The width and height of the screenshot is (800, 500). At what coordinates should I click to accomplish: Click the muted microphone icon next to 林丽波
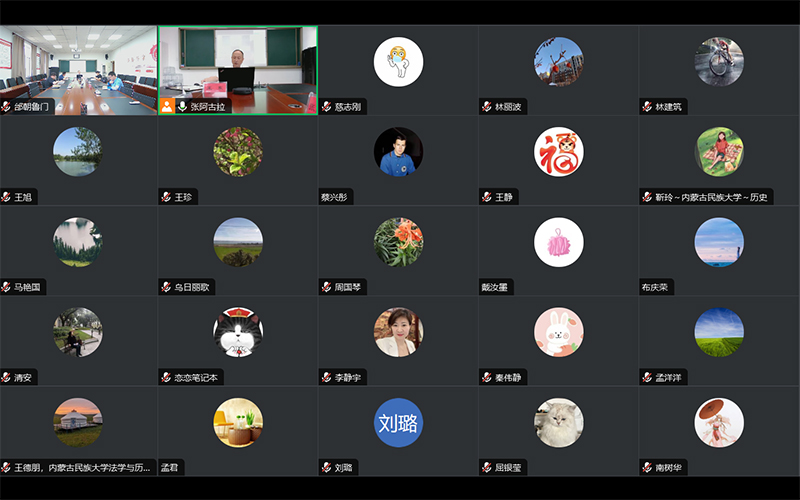point(487,107)
